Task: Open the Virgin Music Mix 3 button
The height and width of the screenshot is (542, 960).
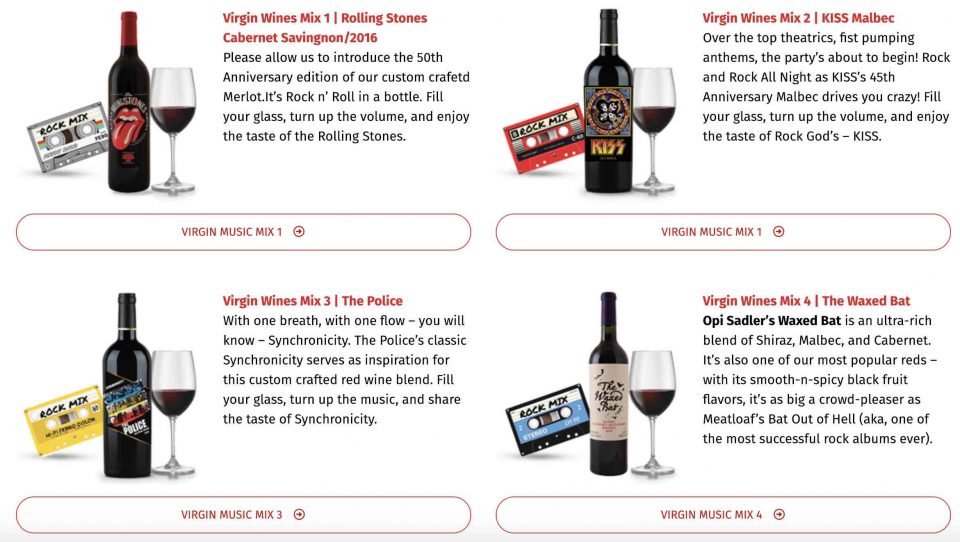Action: [244, 515]
